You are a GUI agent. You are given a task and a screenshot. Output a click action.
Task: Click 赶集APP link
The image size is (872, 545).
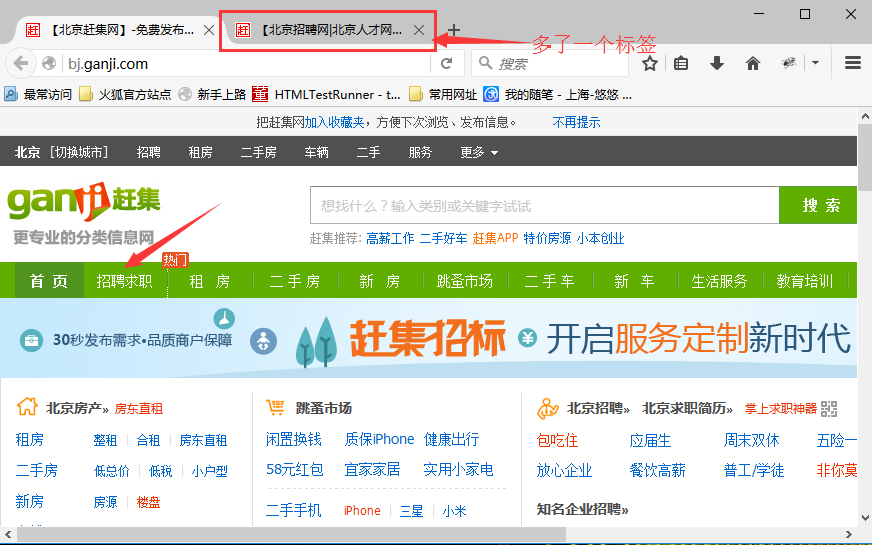[495, 238]
